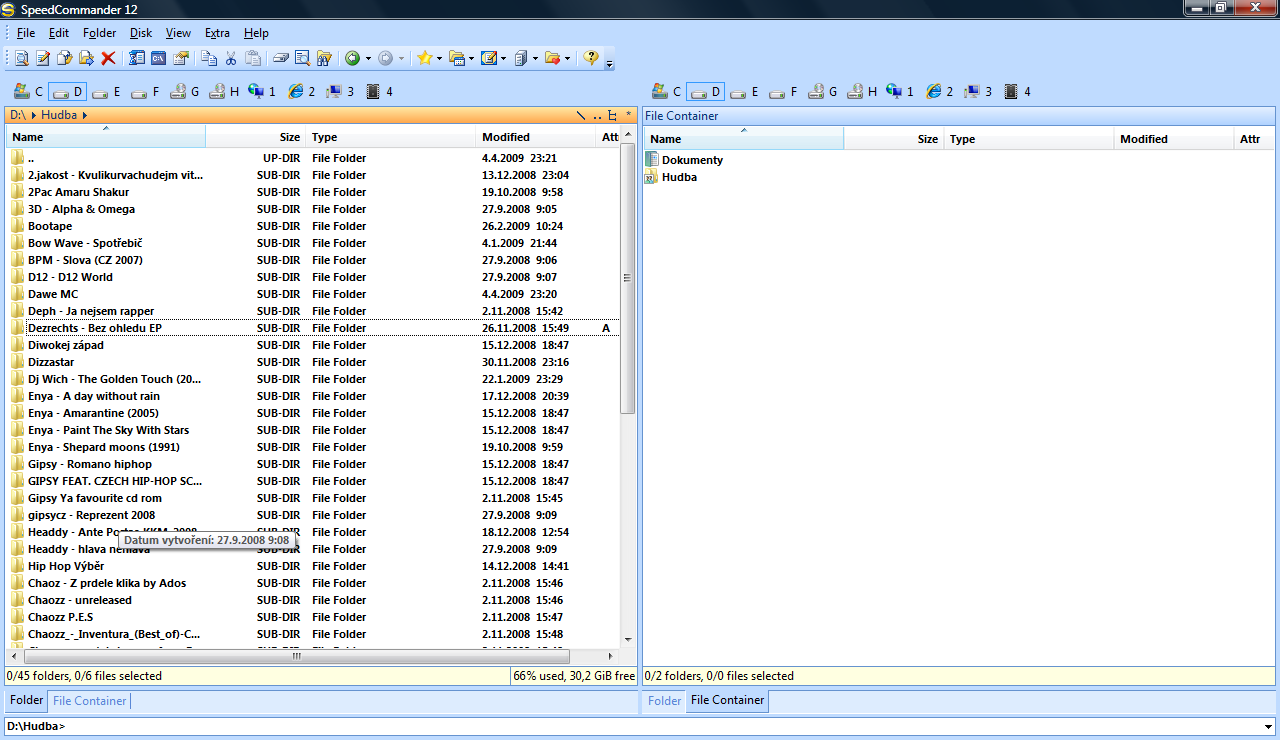Click the yellow star Favorites icon

[x=424, y=59]
